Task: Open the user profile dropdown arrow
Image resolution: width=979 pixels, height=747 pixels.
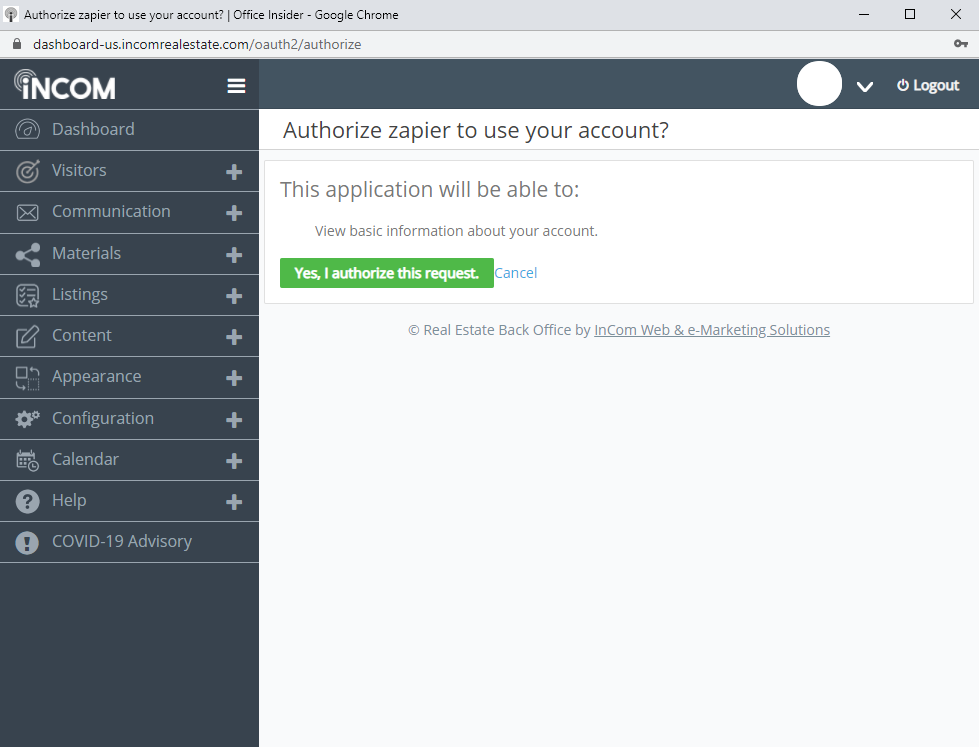Action: tap(865, 87)
